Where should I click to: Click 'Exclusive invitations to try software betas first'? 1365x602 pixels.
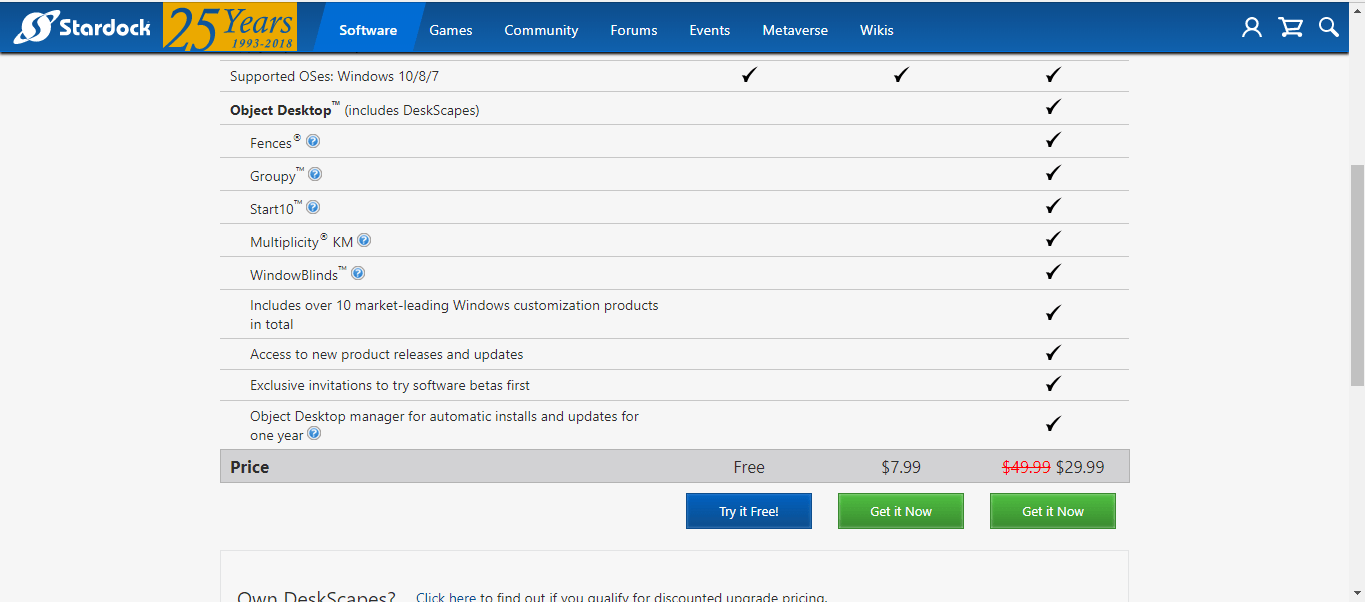tap(390, 385)
